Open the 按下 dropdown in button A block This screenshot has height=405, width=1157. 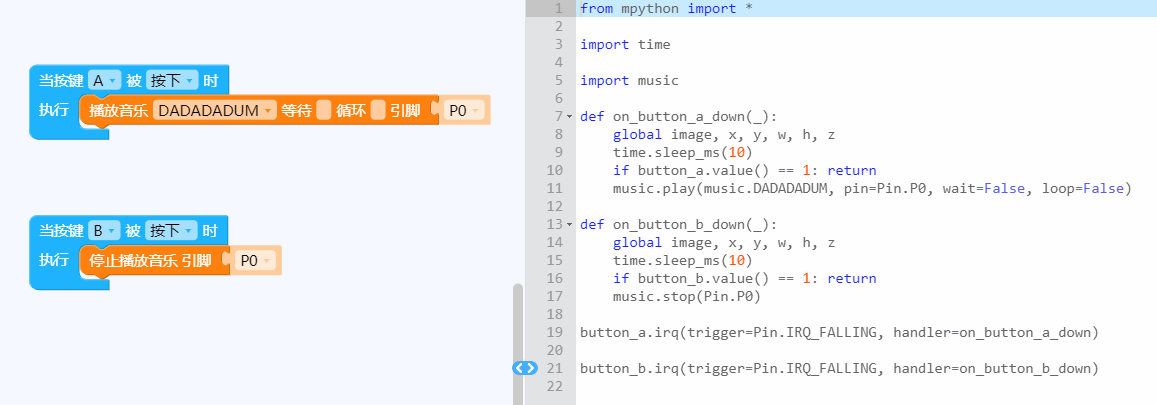[172, 80]
